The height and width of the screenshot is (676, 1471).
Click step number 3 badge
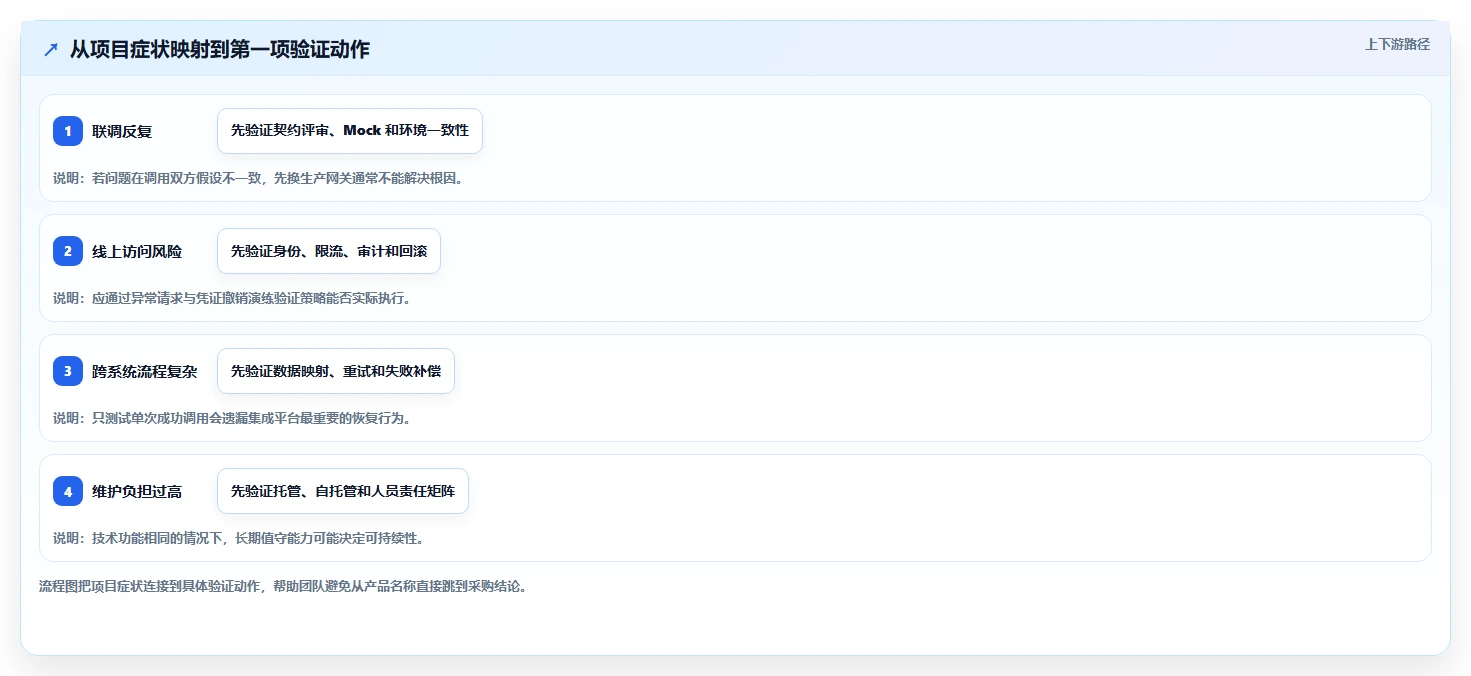tap(68, 371)
